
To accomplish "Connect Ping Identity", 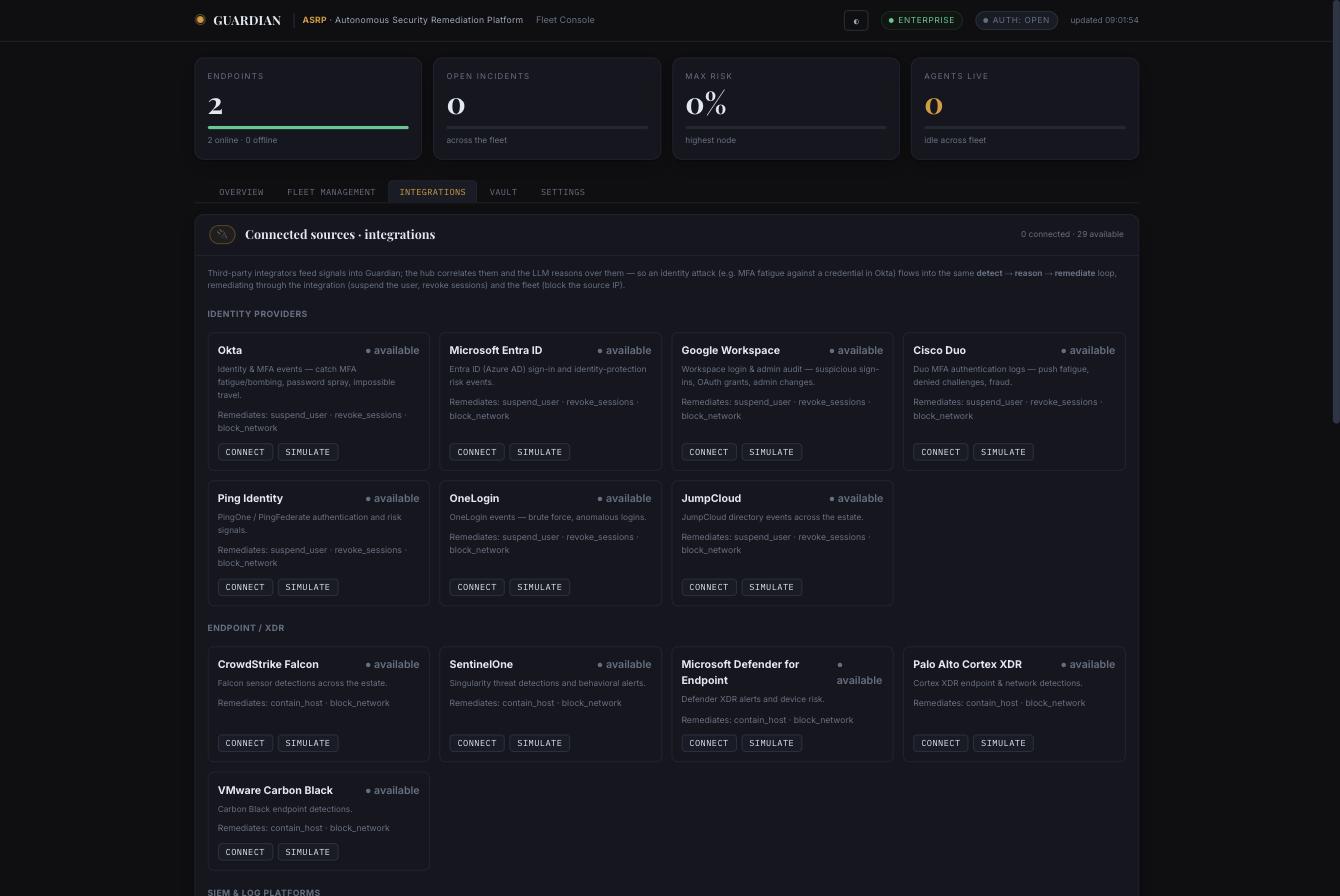I will 245,587.
